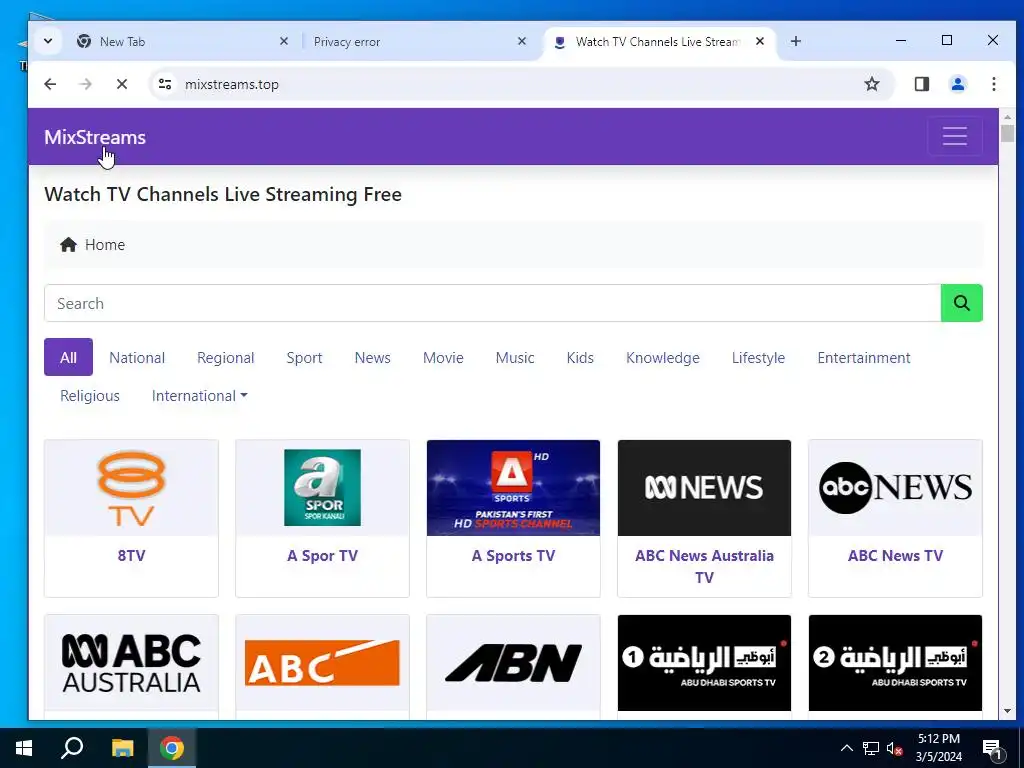Open the hamburger navigation menu
This screenshot has height=768, width=1024.
[x=954, y=136]
